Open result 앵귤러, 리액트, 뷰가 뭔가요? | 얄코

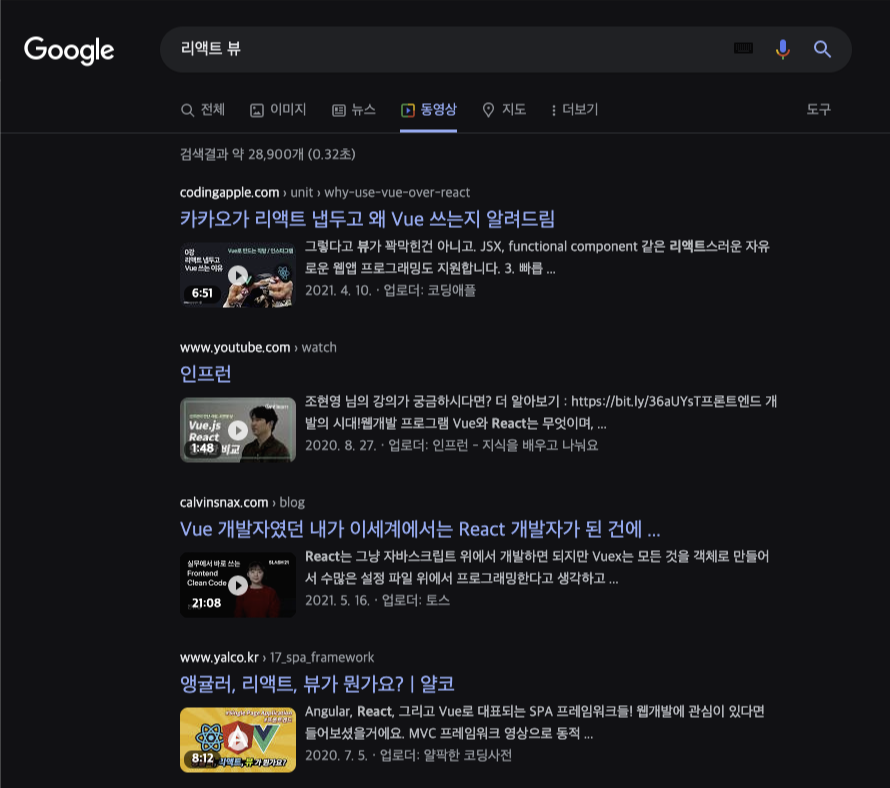pyautogui.click(x=317, y=684)
